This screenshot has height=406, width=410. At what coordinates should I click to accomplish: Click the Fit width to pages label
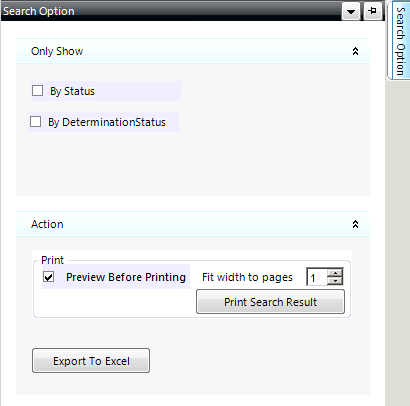(247, 277)
